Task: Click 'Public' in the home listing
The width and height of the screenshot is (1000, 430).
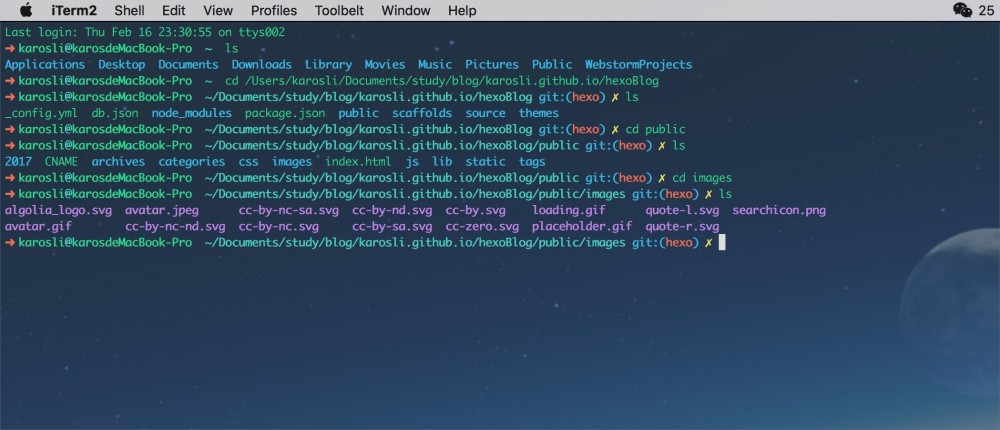Action: (552, 64)
